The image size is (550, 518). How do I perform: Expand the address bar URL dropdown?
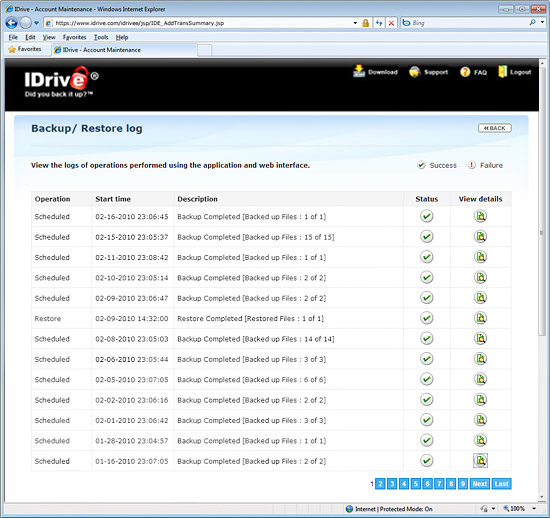[x=355, y=23]
